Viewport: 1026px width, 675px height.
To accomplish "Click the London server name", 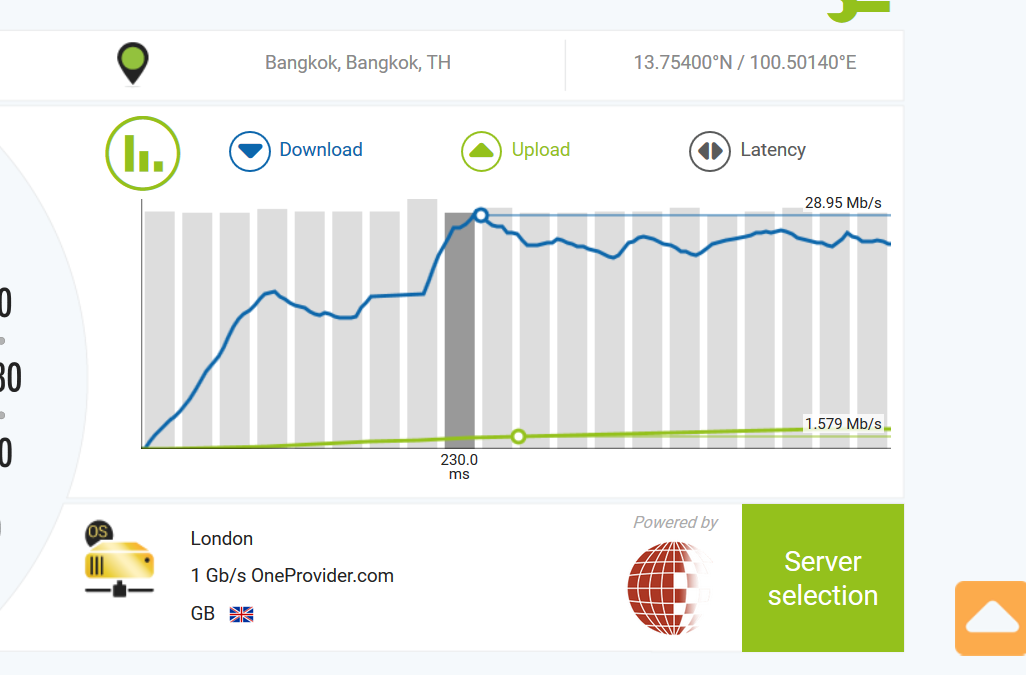I will point(222,539).
